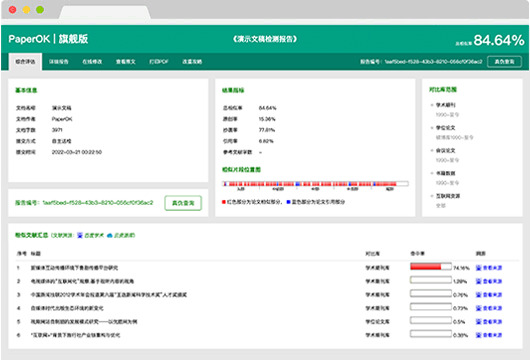Click the Baidu paw icon in row 6
Screen dimensions: 530x360
[x=478, y=335]
